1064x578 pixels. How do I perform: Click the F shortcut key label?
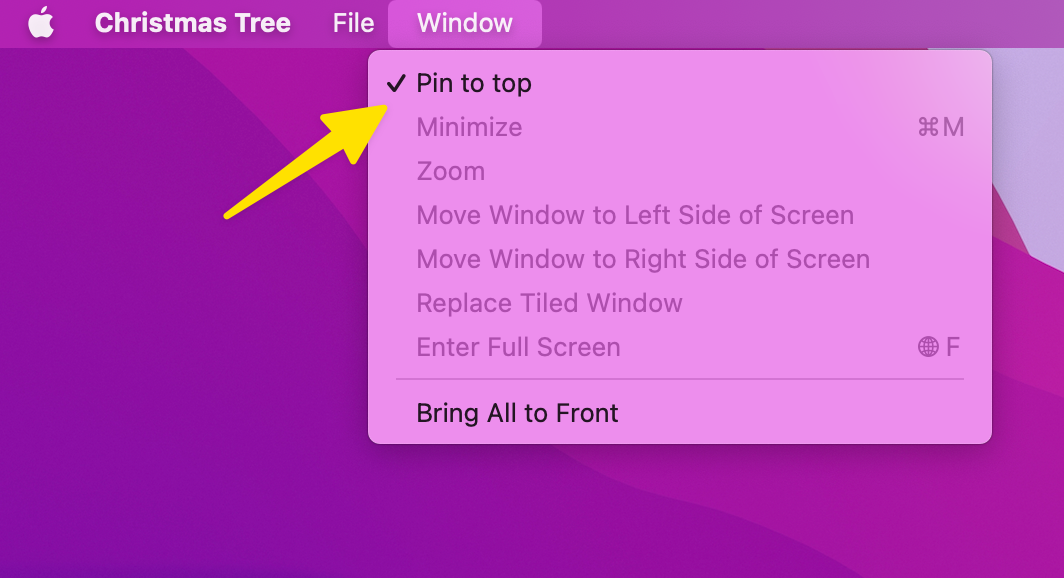pos(953,347)
